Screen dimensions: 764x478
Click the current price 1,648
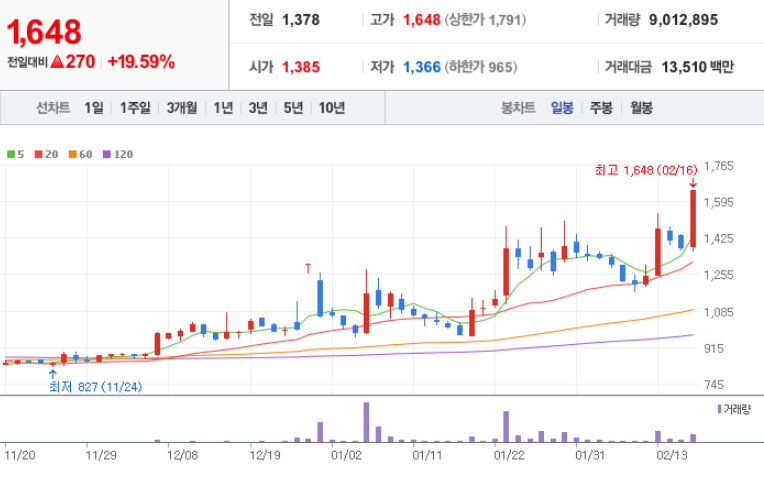click(44, 33)
